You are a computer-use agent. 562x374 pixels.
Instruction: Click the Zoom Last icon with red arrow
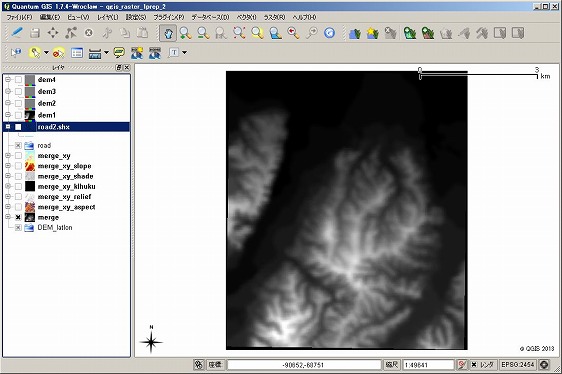(x=293, y=33)
